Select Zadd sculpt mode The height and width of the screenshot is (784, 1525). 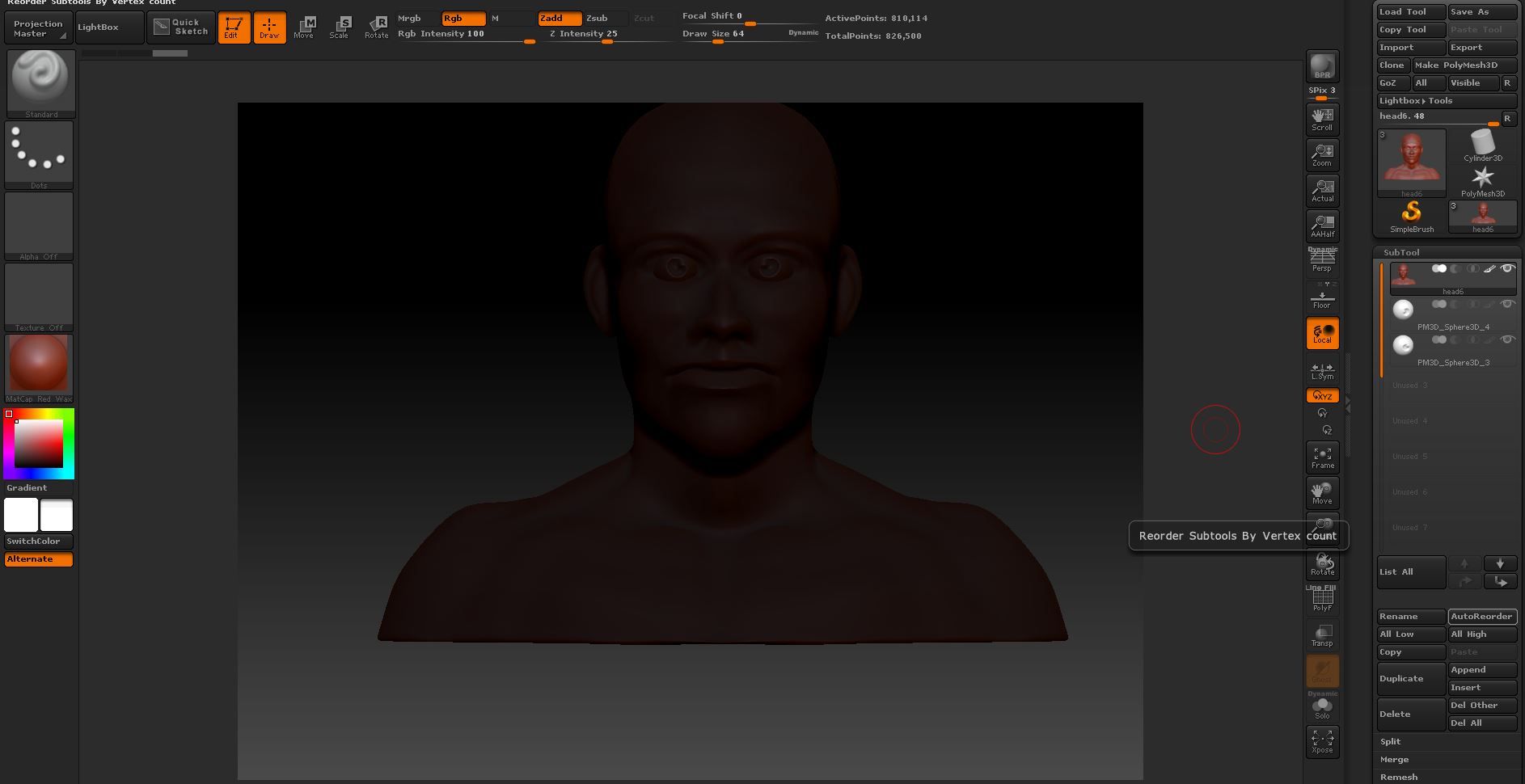pyautogui.click(x=560, y=19)
